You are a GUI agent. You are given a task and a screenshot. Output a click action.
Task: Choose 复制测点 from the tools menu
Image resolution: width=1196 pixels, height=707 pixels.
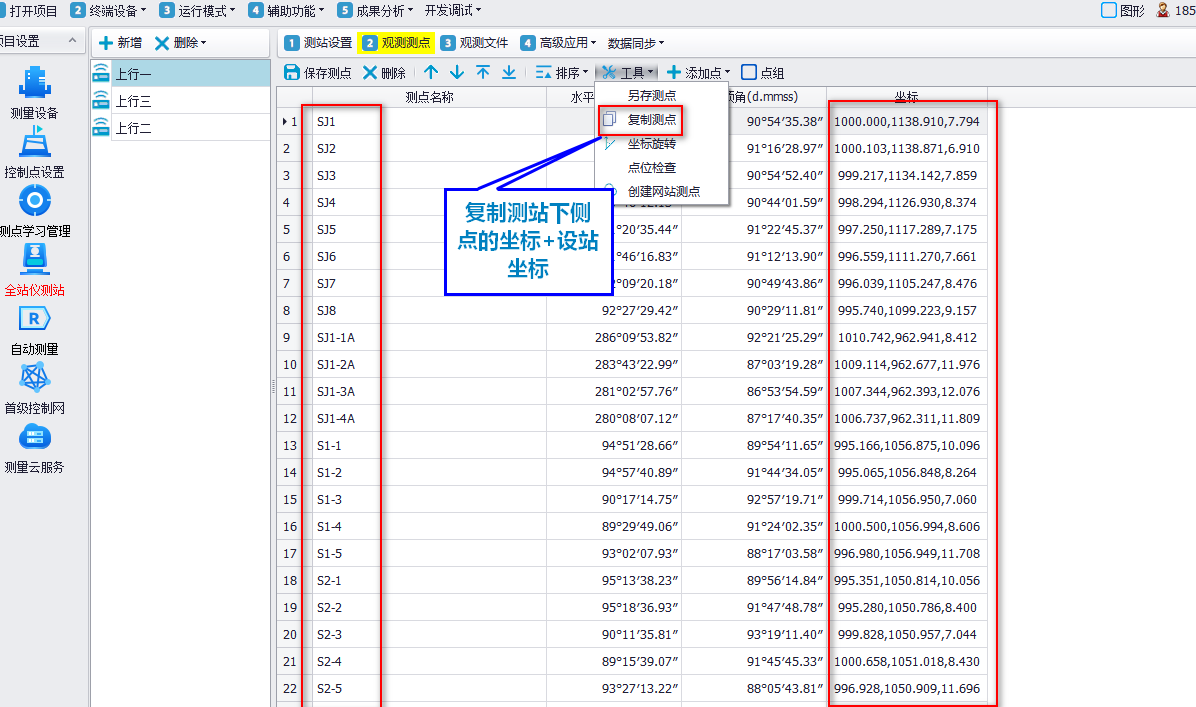tap(651, 120)
